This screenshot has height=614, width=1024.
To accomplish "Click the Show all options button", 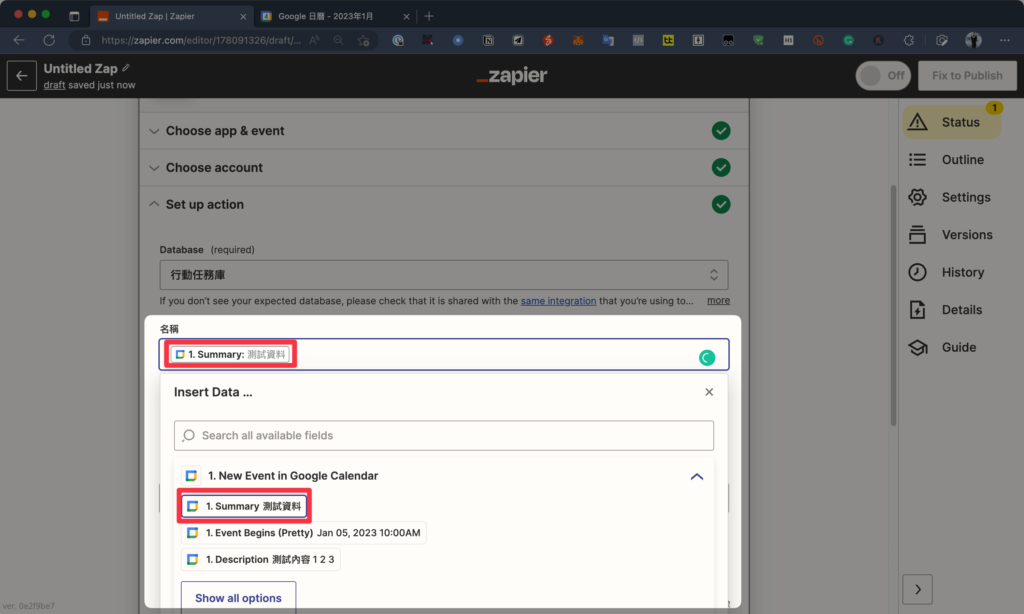I will click(x=238, y=598).
